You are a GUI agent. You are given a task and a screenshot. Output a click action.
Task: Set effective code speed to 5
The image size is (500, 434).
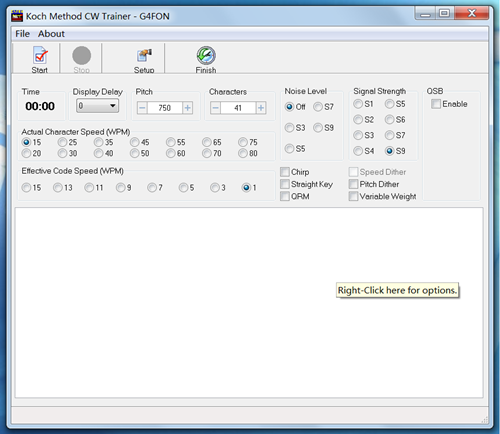point(183,188)
